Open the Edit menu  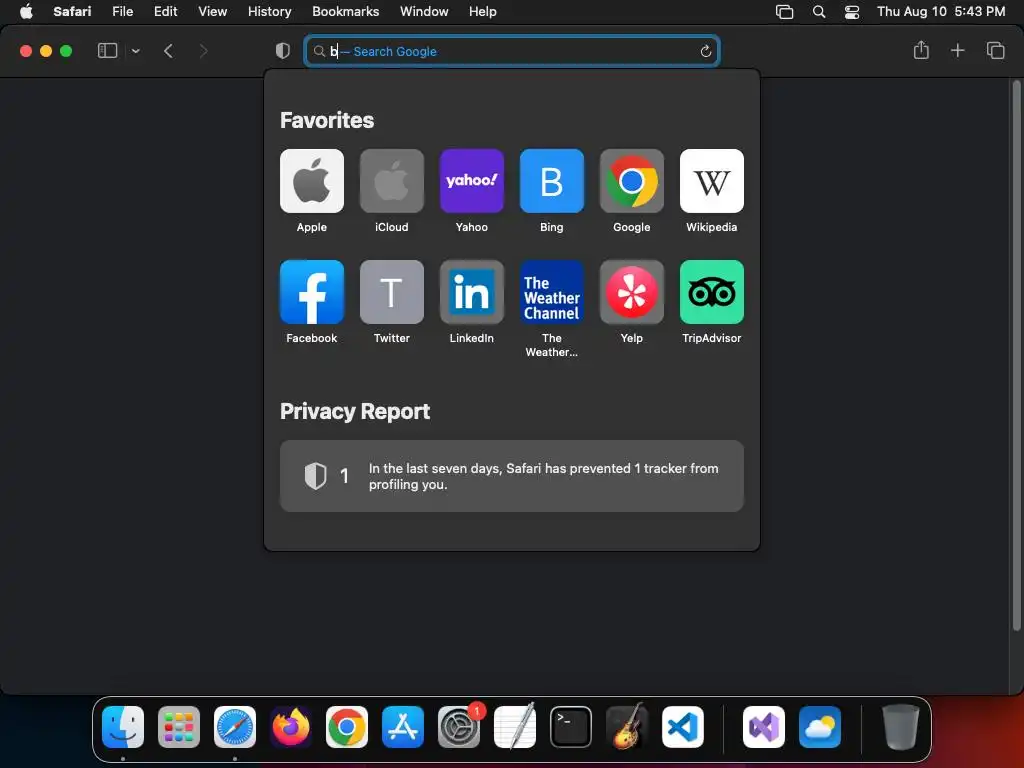[x=165, y=11]
